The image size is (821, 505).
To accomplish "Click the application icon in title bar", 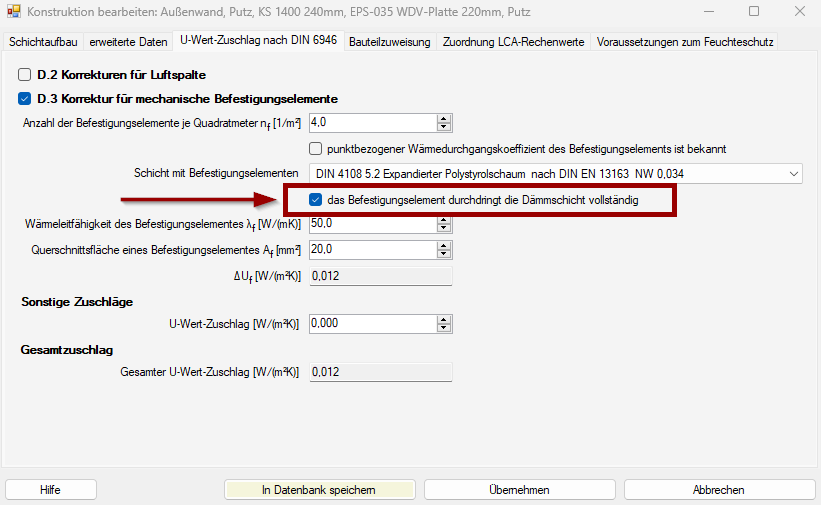I will [13, 12].
